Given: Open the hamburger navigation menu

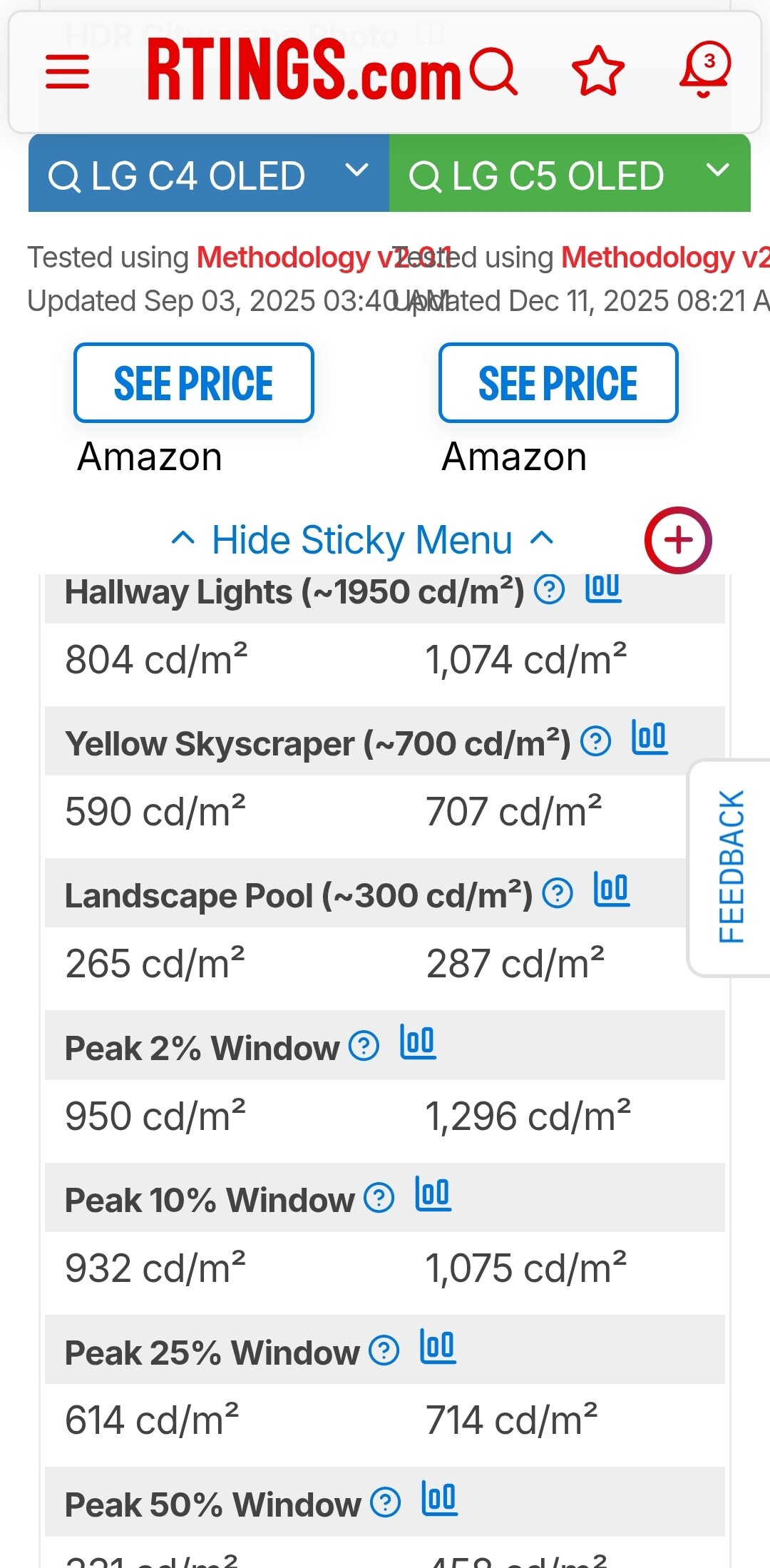Looking at the screenshot, I should (67, 71).
